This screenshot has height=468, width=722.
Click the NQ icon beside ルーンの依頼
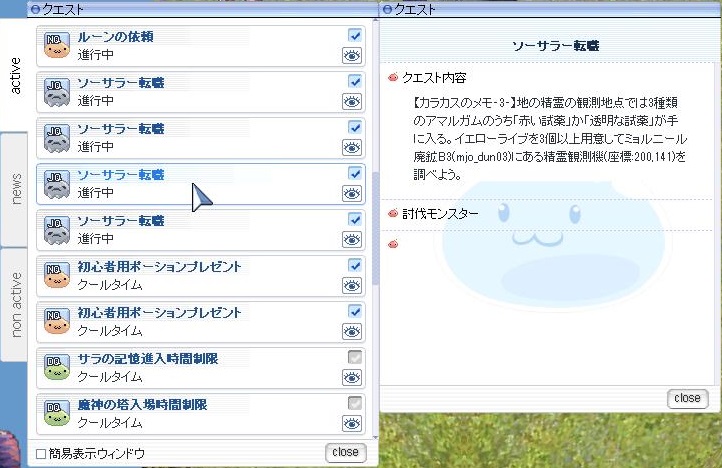click(56, 45)
